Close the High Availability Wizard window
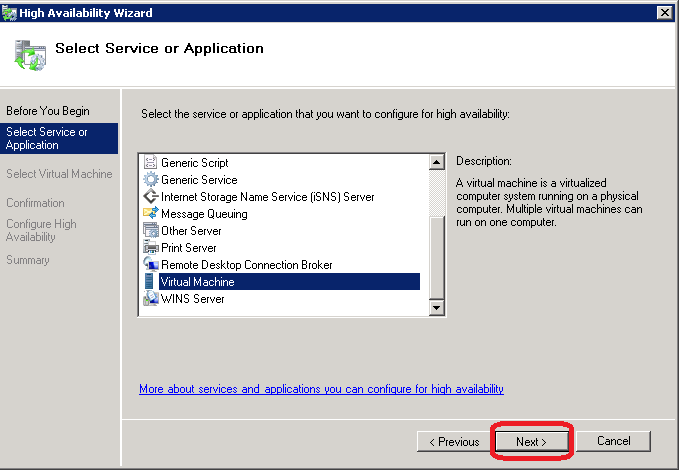This screenshot has width=679, height=470. 664,12
